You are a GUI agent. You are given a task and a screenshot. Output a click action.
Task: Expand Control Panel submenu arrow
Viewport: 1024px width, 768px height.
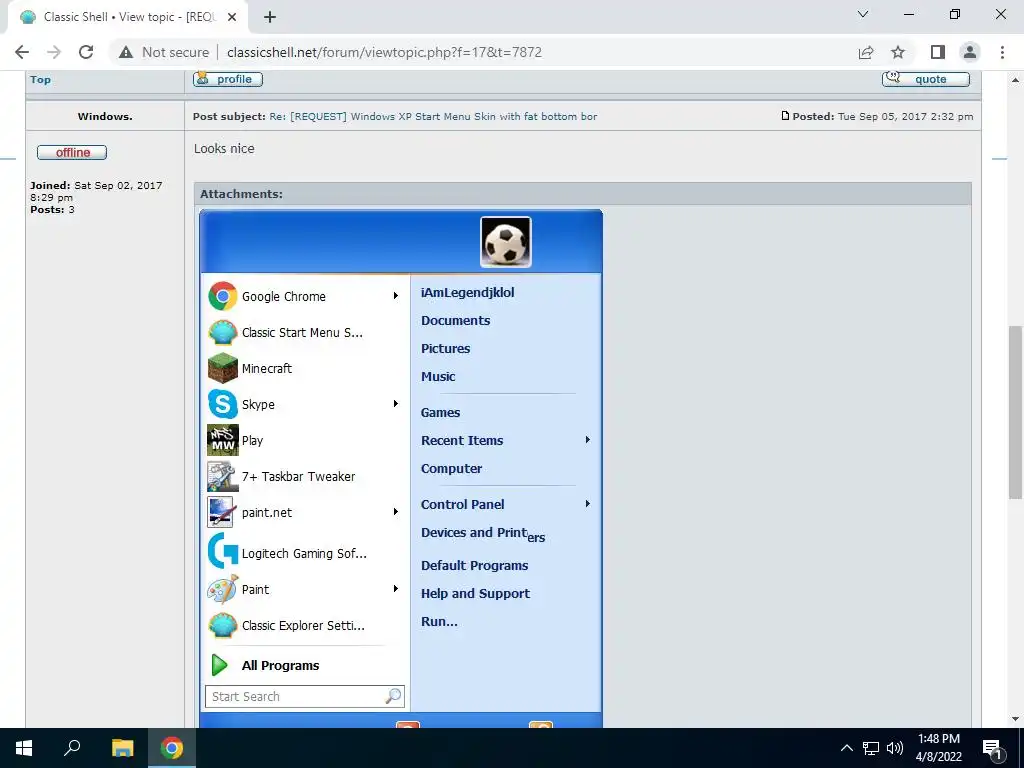point(587,504)
